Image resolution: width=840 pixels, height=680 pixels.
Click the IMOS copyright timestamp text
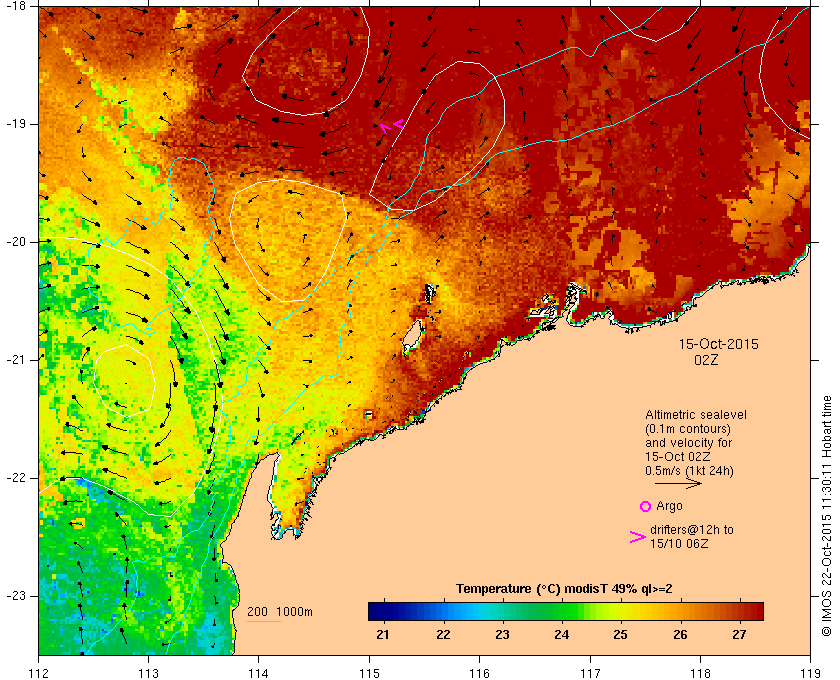pos(827,517)
